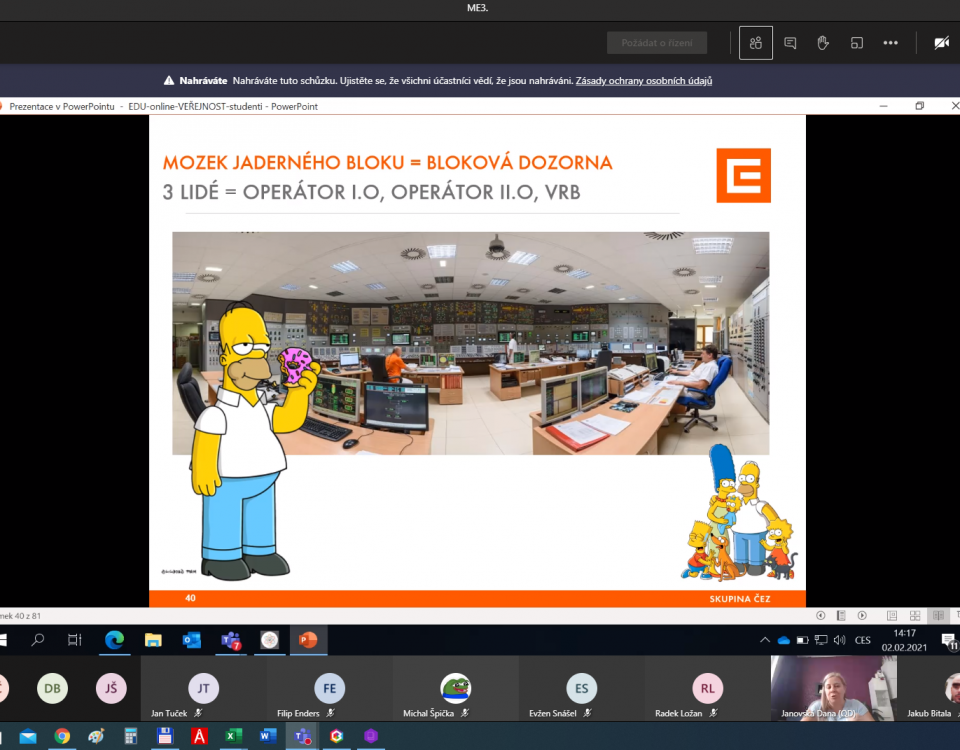Screen dimensions: 960x750
Task: Toggle the camera on or off
Action: [942, 43]
